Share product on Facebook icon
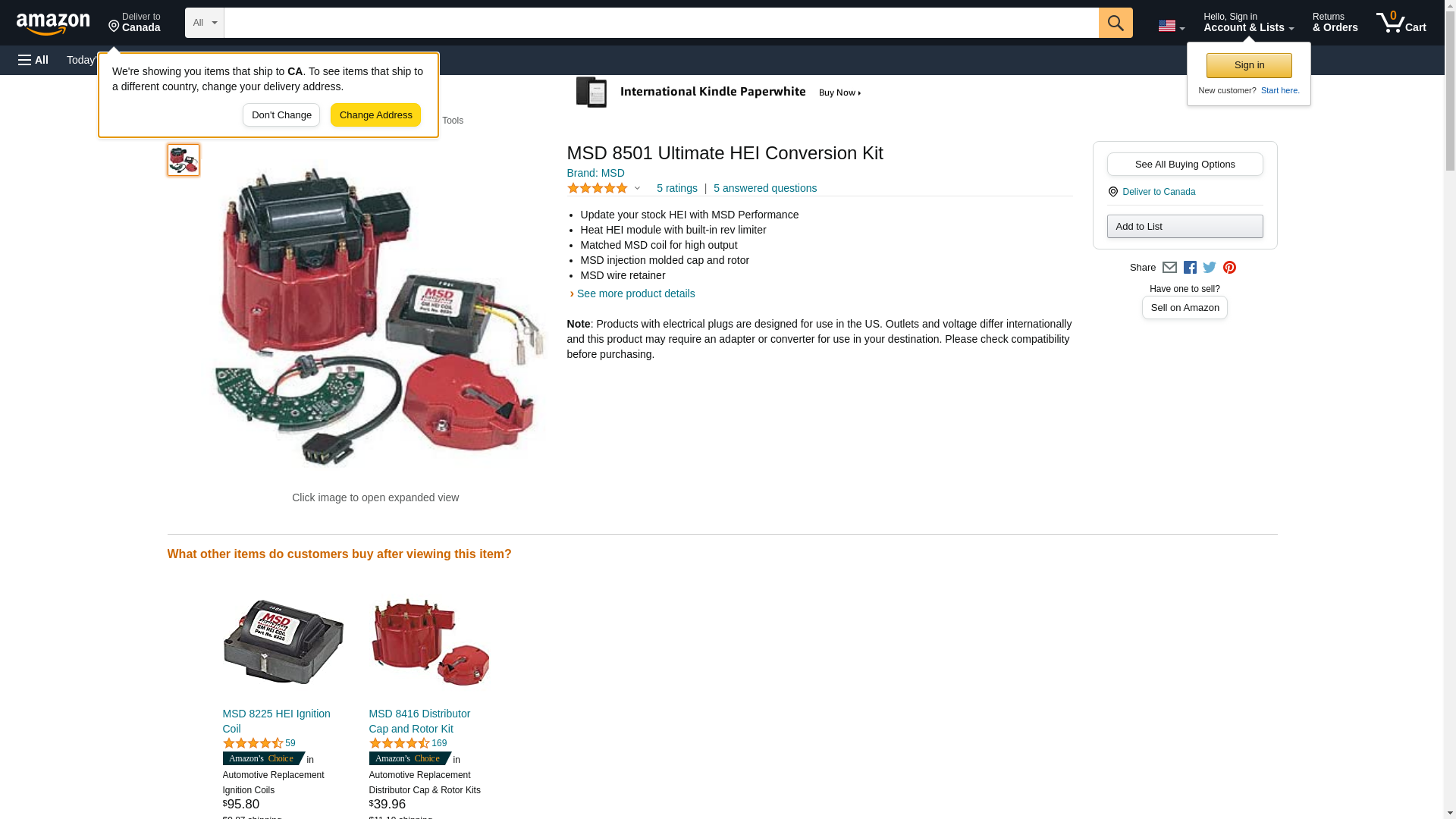The image size is (1456, 819). pyautogui.click(x=1190, y=268)
